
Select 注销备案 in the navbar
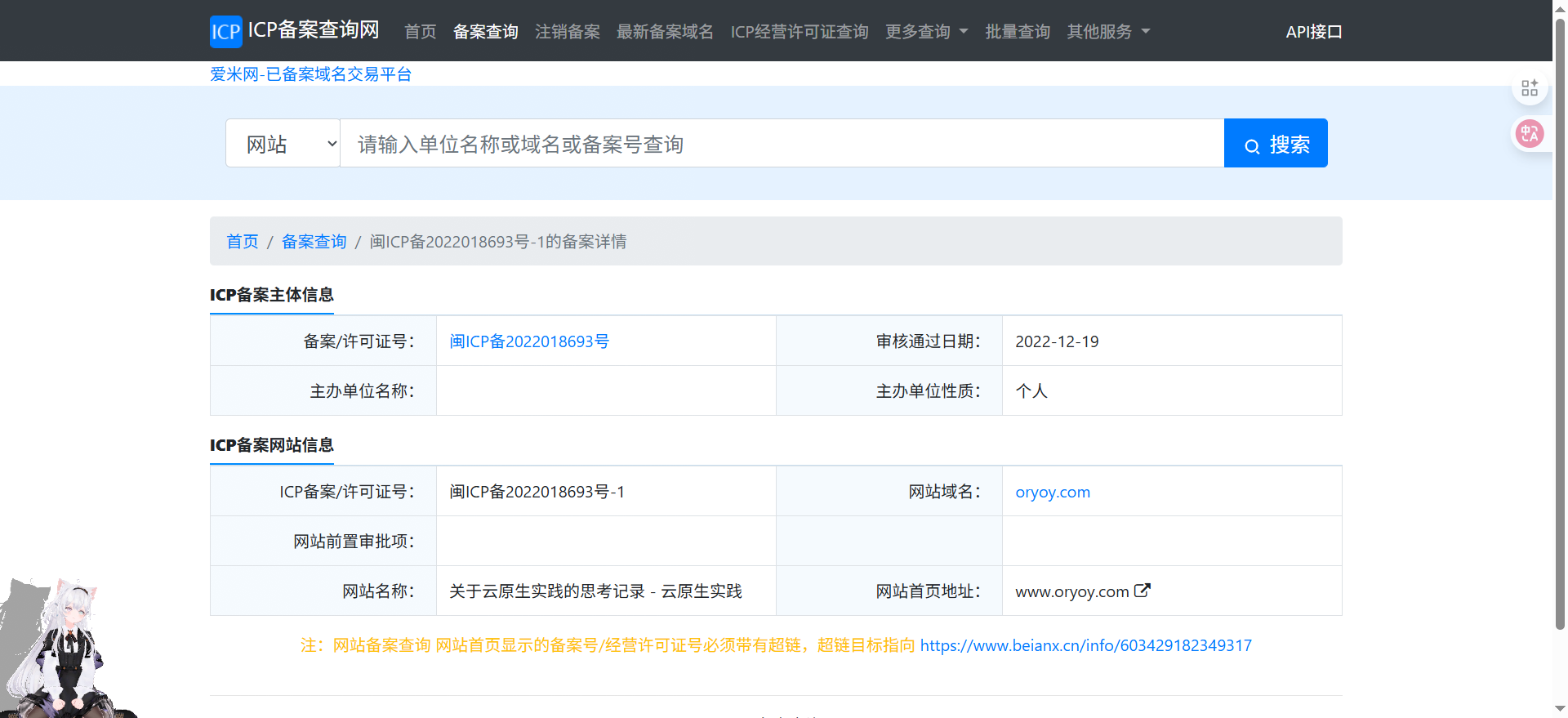[568, 32]
